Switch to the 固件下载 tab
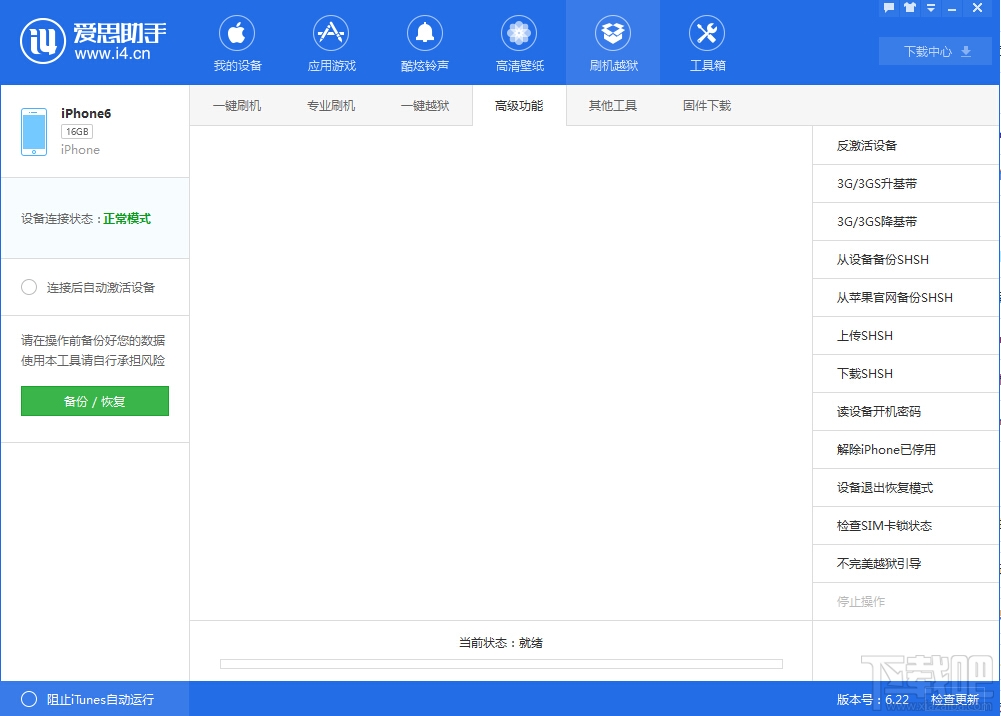 [706, 104]
